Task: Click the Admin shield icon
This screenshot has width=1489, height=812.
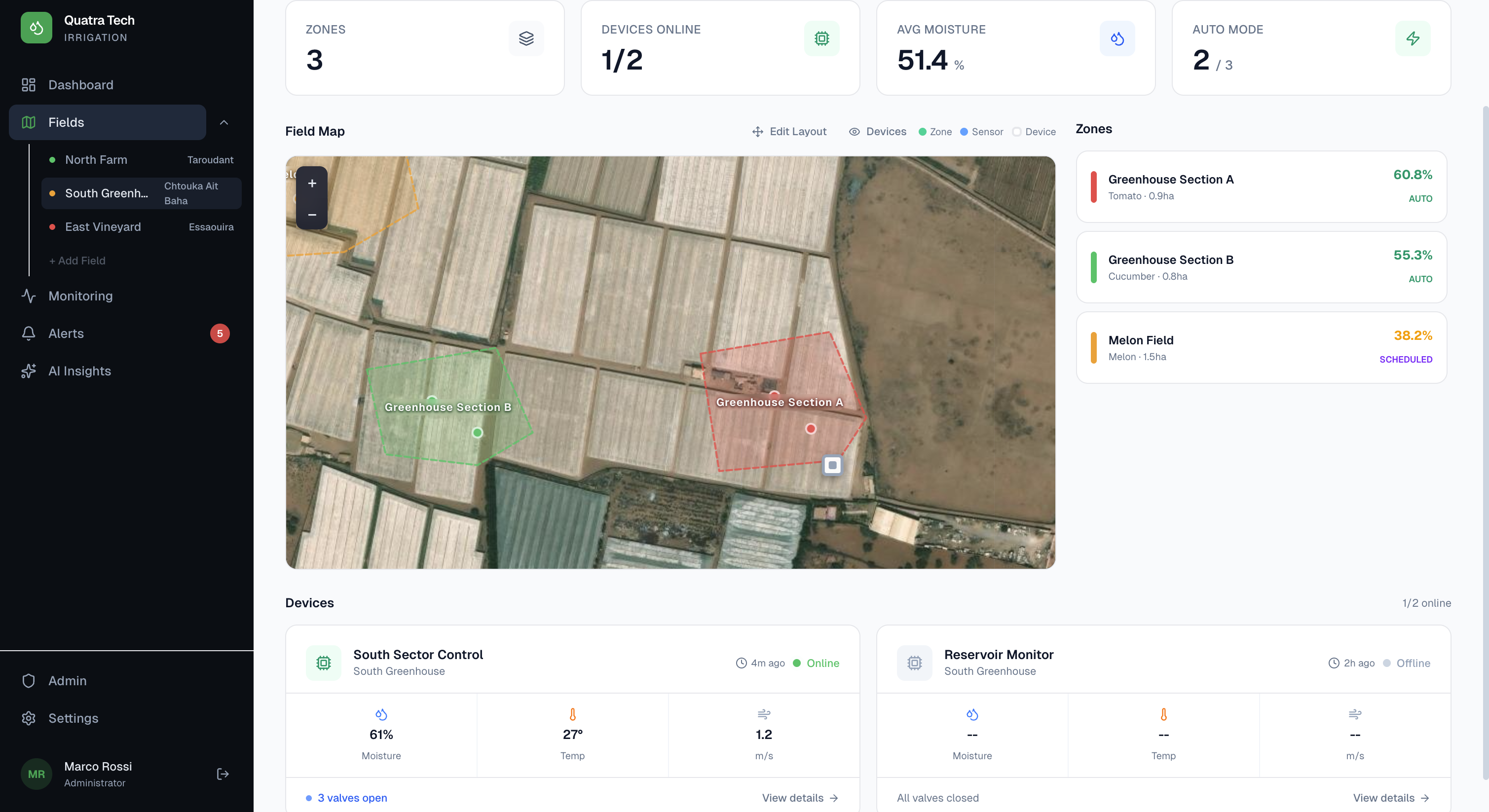Action: click(x=29, y=681)
